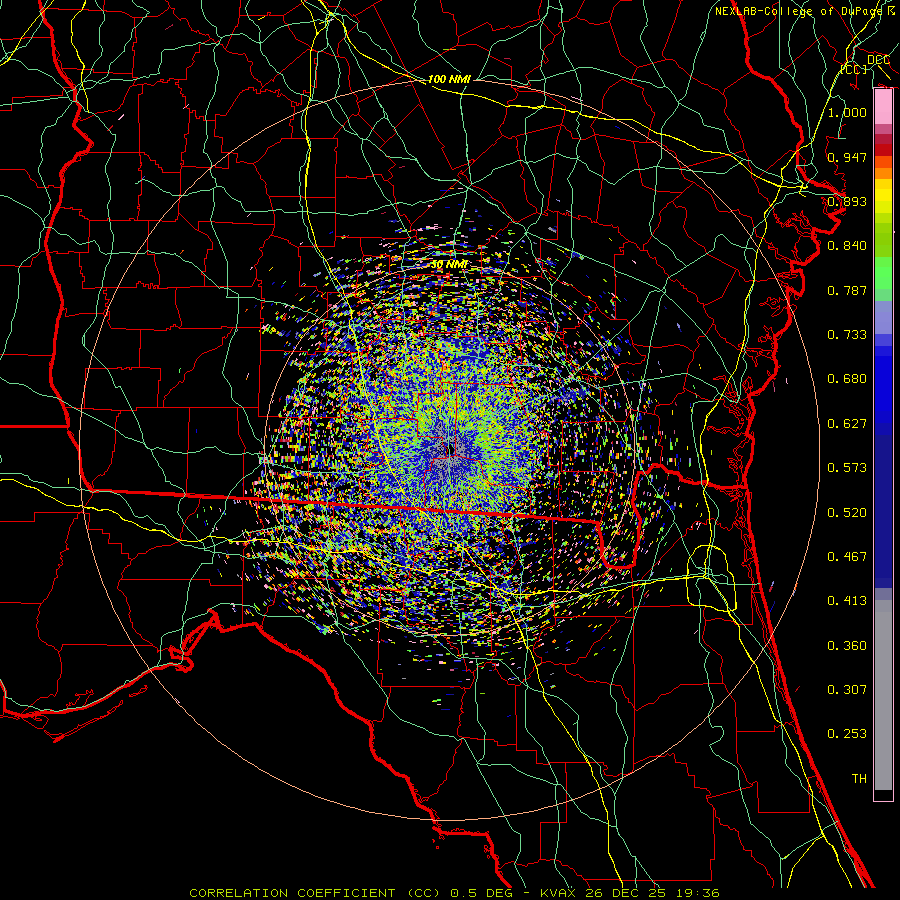Click the 0.787 scale label
900x900 pixels.
847,290
